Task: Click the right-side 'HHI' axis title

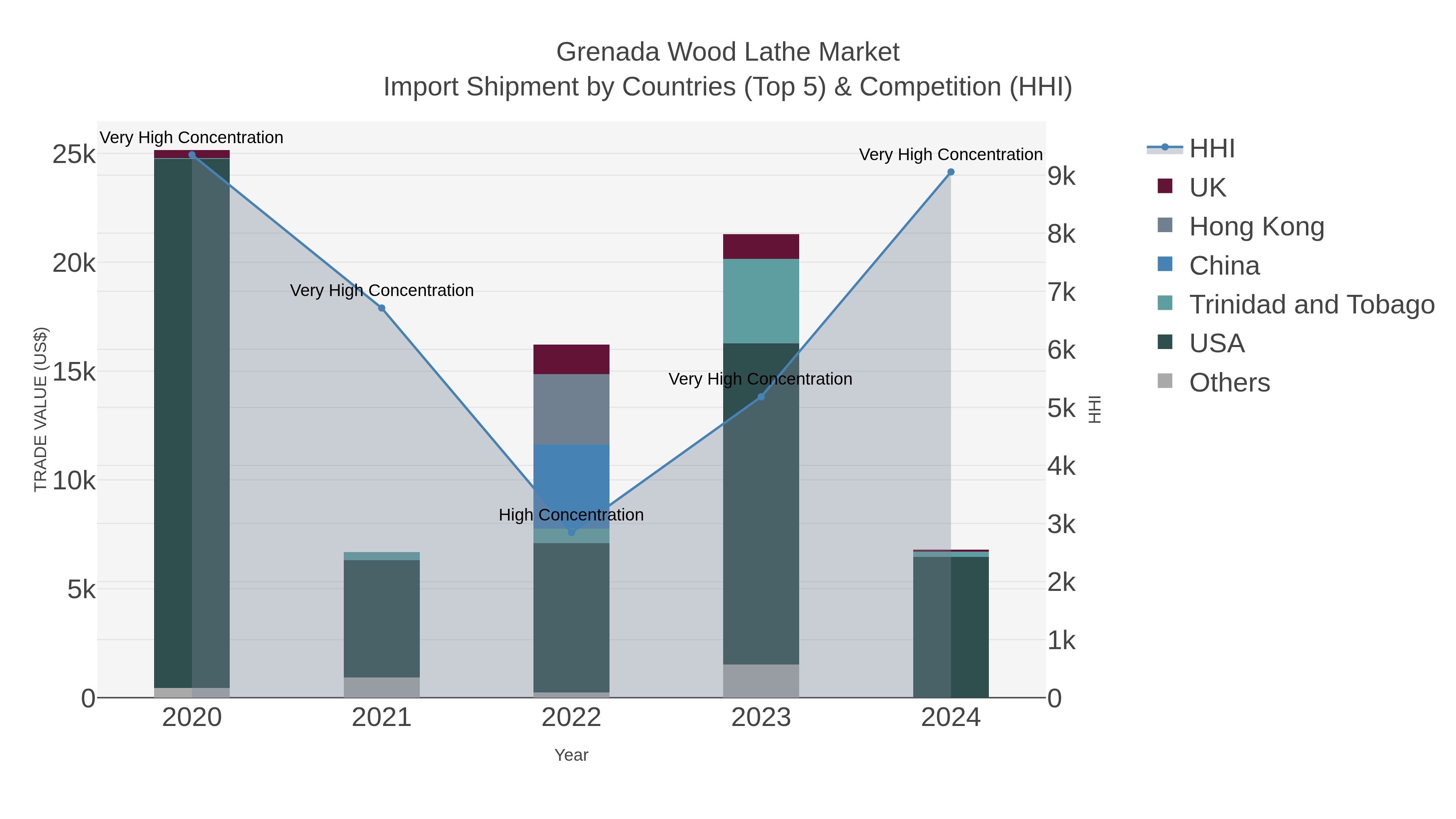Action: tap(1095, 409)
